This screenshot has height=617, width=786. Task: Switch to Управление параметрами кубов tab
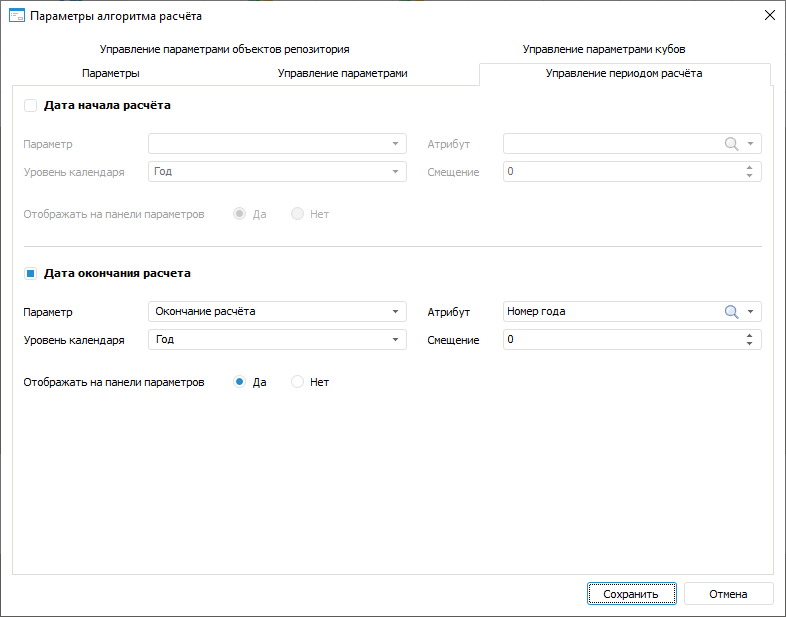pyautogui.click(x=603, y=49)
